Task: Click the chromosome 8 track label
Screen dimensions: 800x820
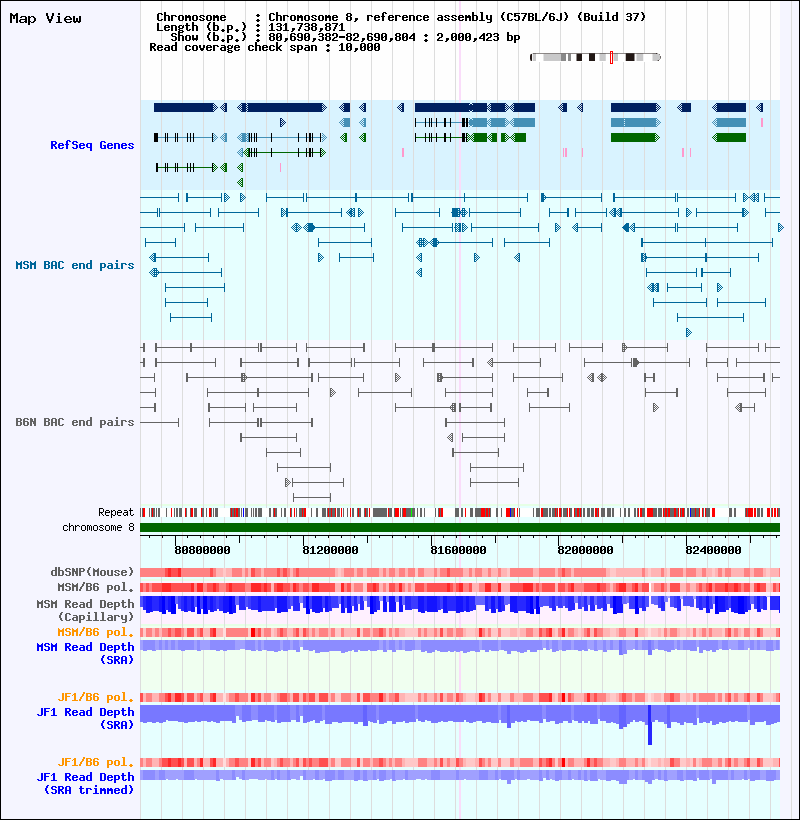Action: click(98, 527)
